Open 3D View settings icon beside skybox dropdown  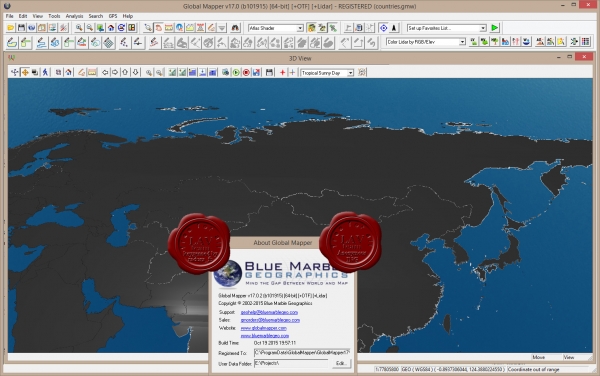pos(362,72)
